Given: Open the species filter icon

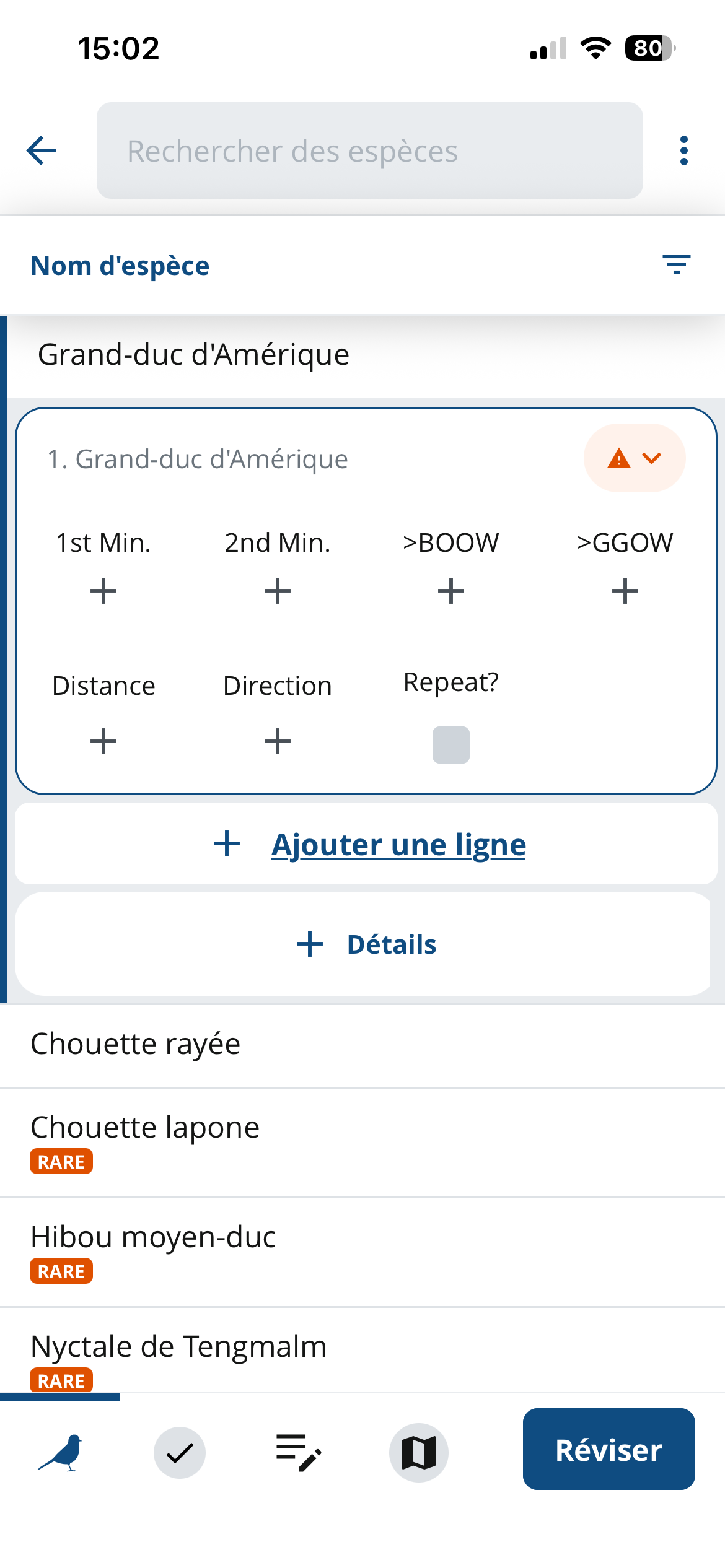Looking at the screenshot, I should click(676, 264).
